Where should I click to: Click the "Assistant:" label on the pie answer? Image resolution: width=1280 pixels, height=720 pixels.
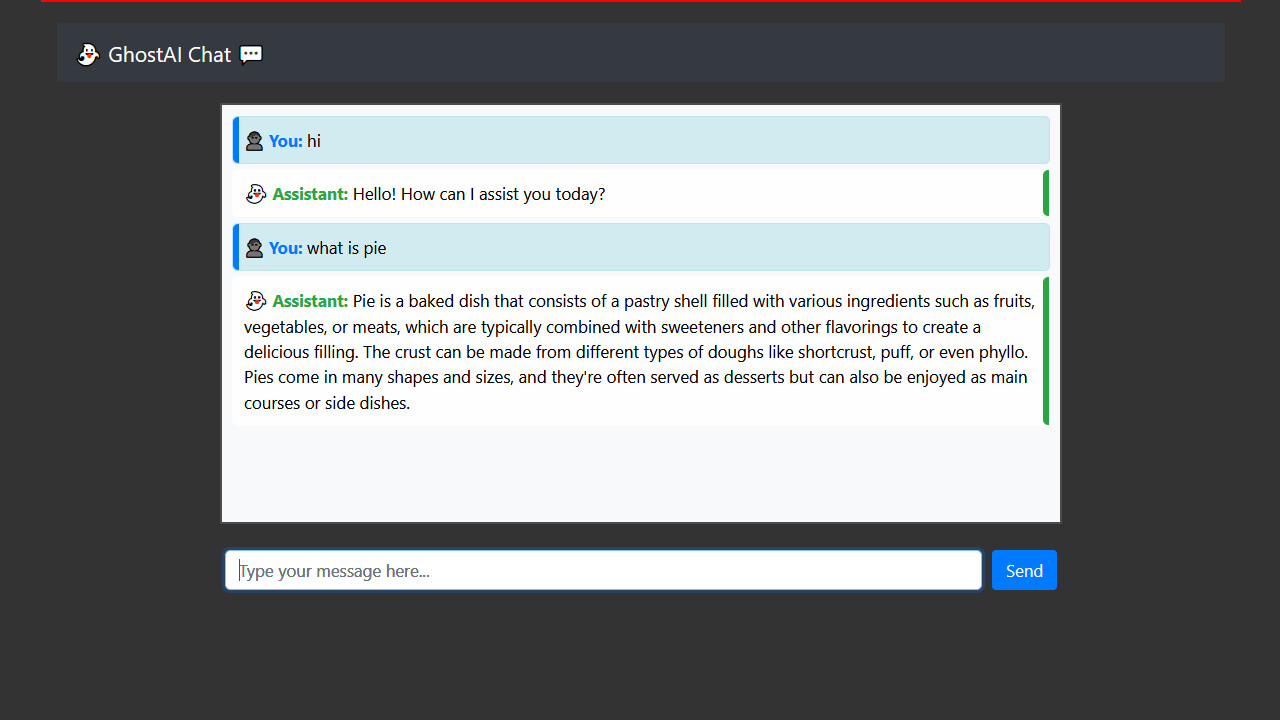pos(310,301)
